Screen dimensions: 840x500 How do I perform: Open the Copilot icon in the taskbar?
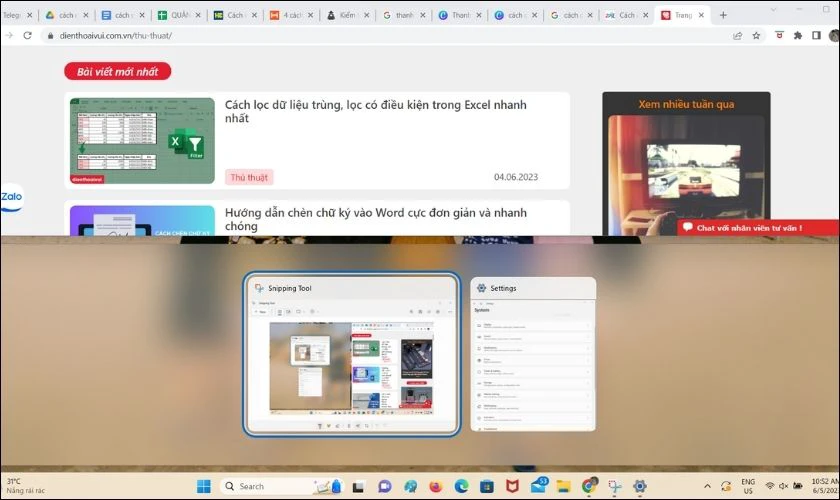410,487
